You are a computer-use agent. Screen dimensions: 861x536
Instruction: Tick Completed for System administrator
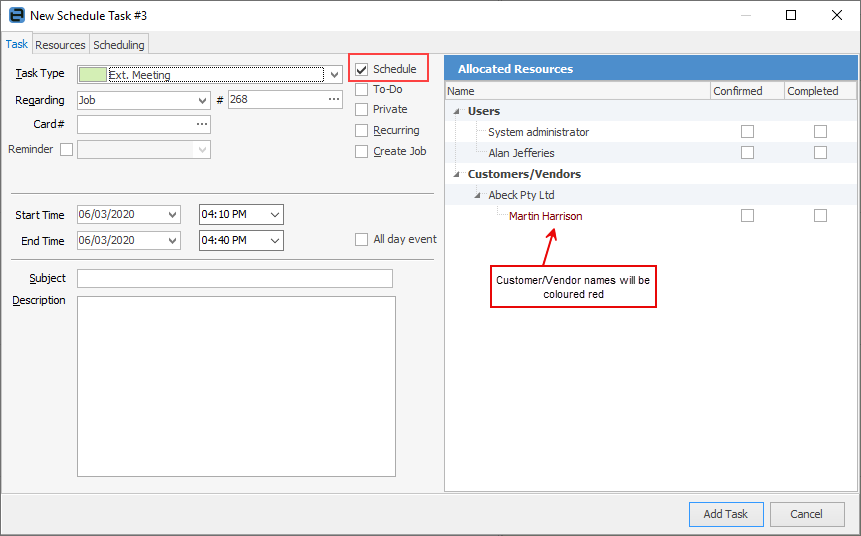(820, 131)
